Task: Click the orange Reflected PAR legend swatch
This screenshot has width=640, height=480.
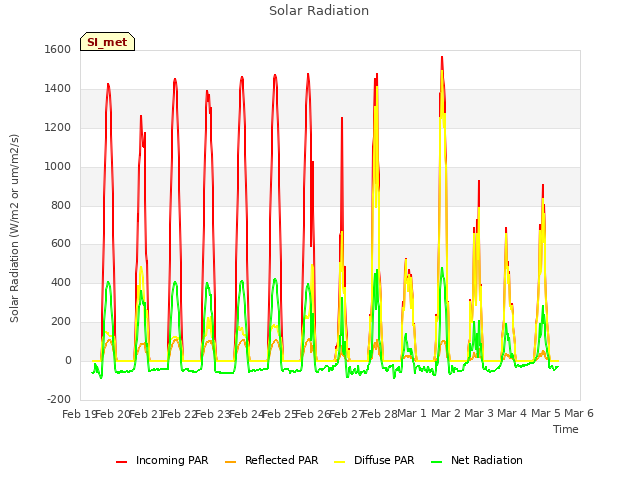Action: coord(231,462)
